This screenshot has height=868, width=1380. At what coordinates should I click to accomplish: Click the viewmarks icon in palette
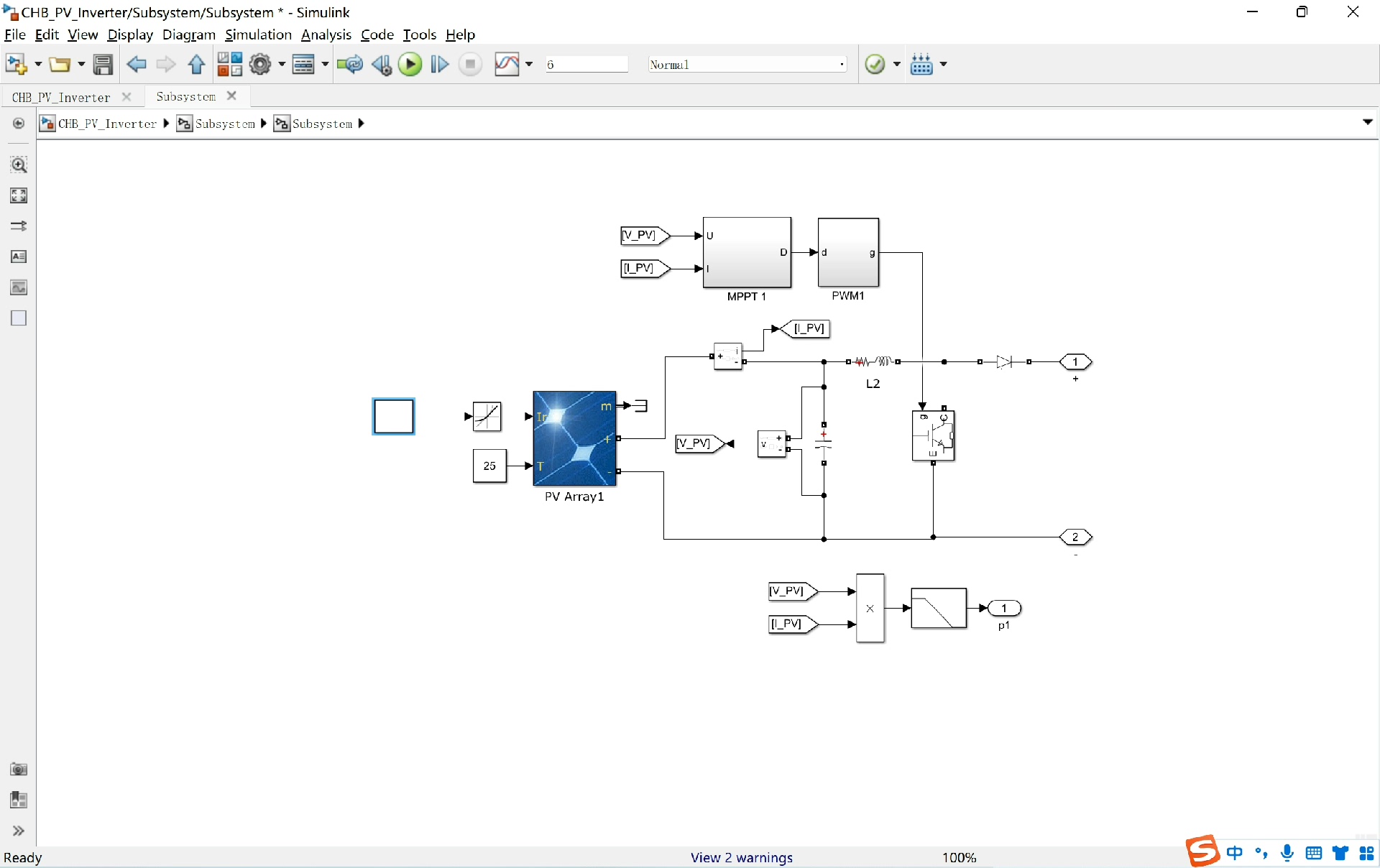(x=19, y=800)
